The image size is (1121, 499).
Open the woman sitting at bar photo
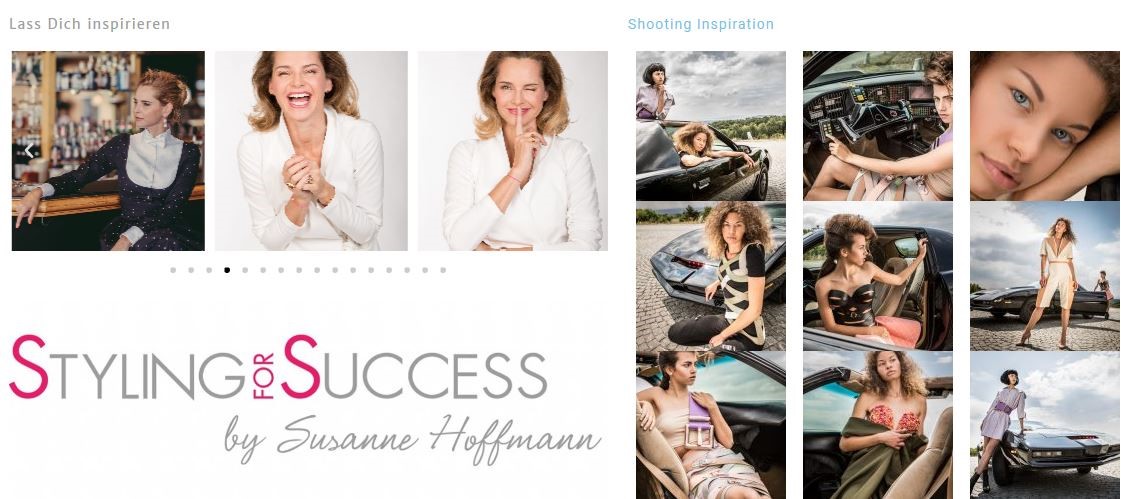[x=108, y=151]
